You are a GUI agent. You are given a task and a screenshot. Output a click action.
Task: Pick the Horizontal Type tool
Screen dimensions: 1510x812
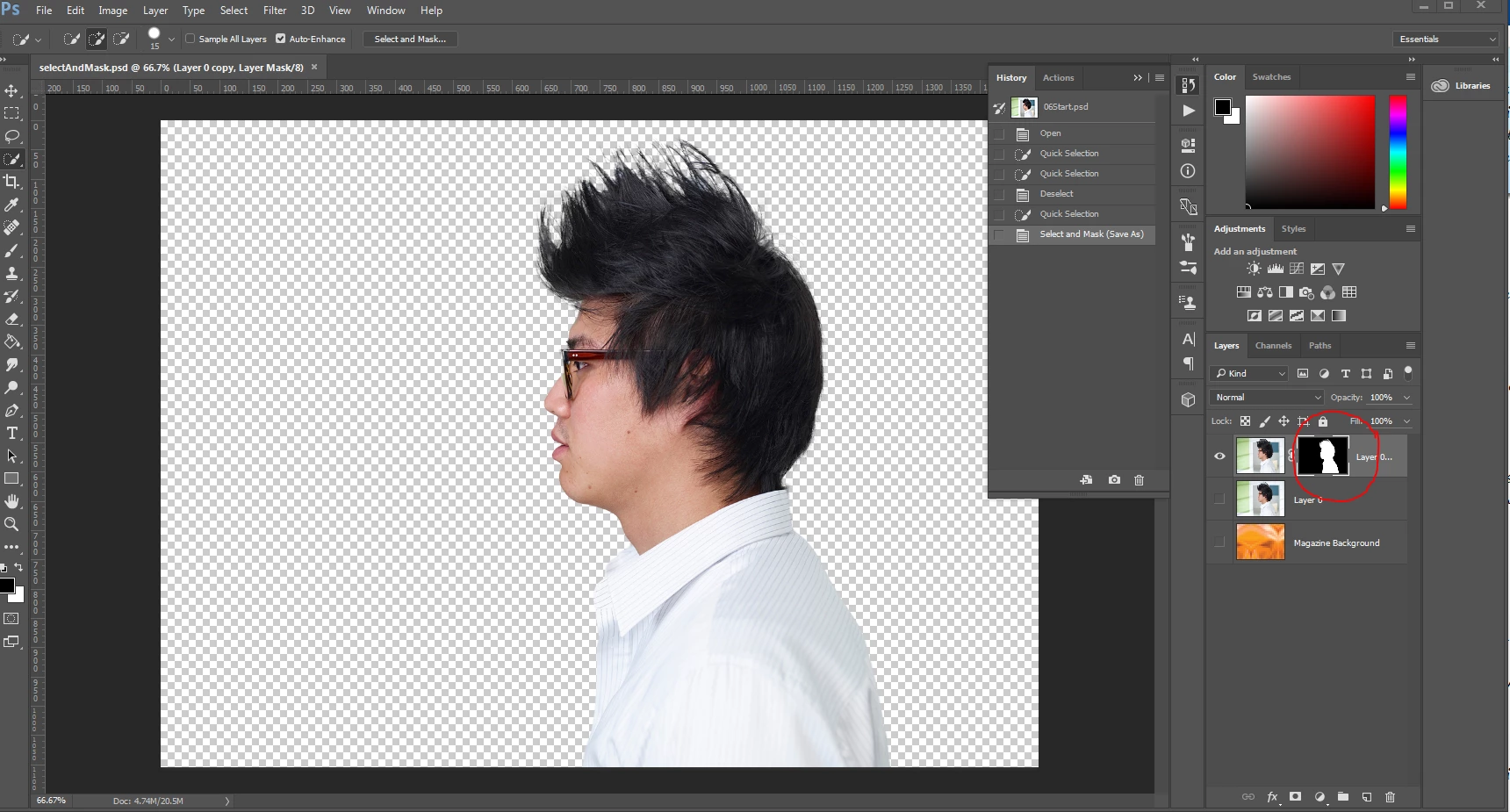click(11, 434)
